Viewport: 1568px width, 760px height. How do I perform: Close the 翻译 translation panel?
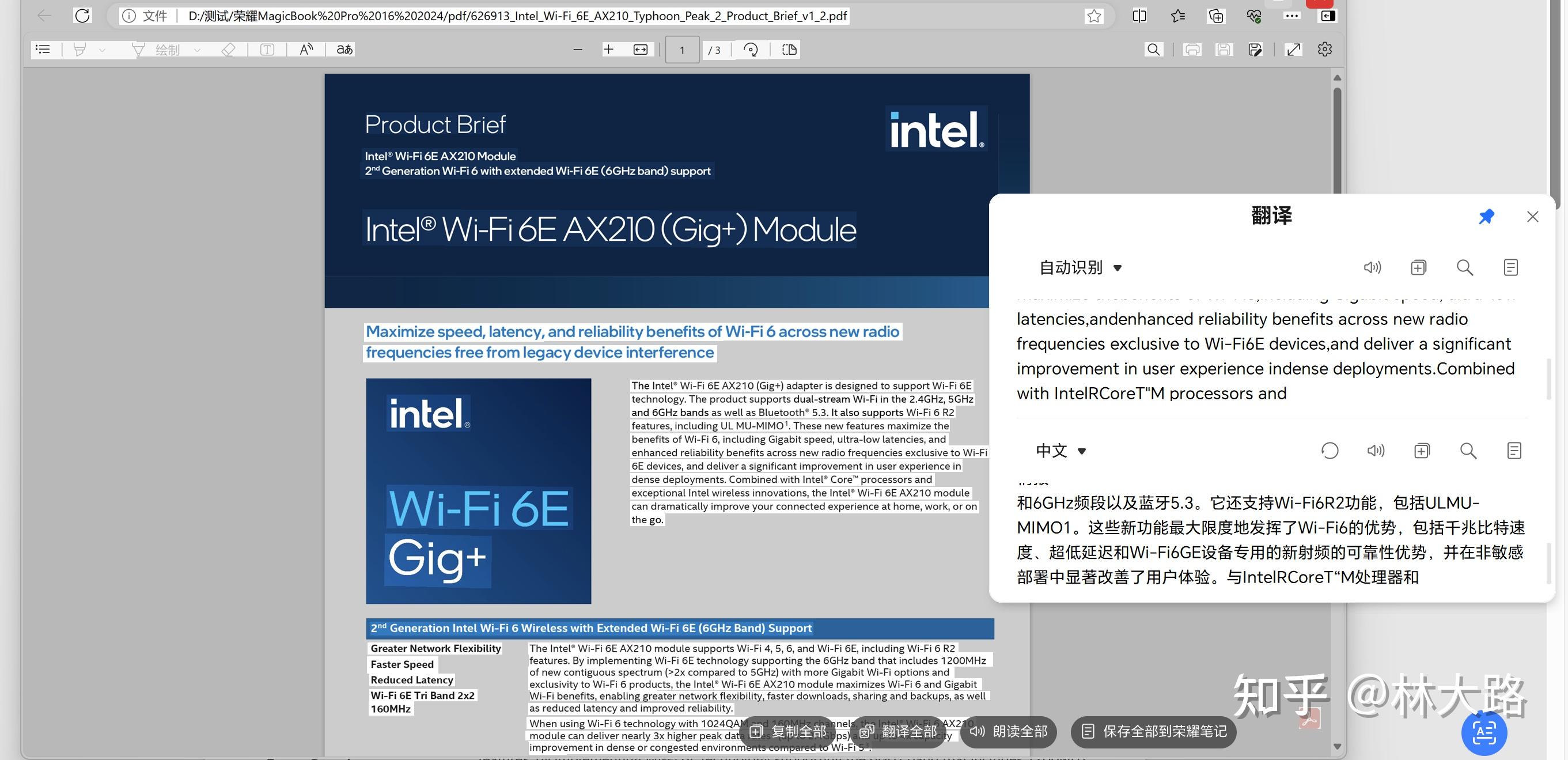click(x=1533, y=216)
